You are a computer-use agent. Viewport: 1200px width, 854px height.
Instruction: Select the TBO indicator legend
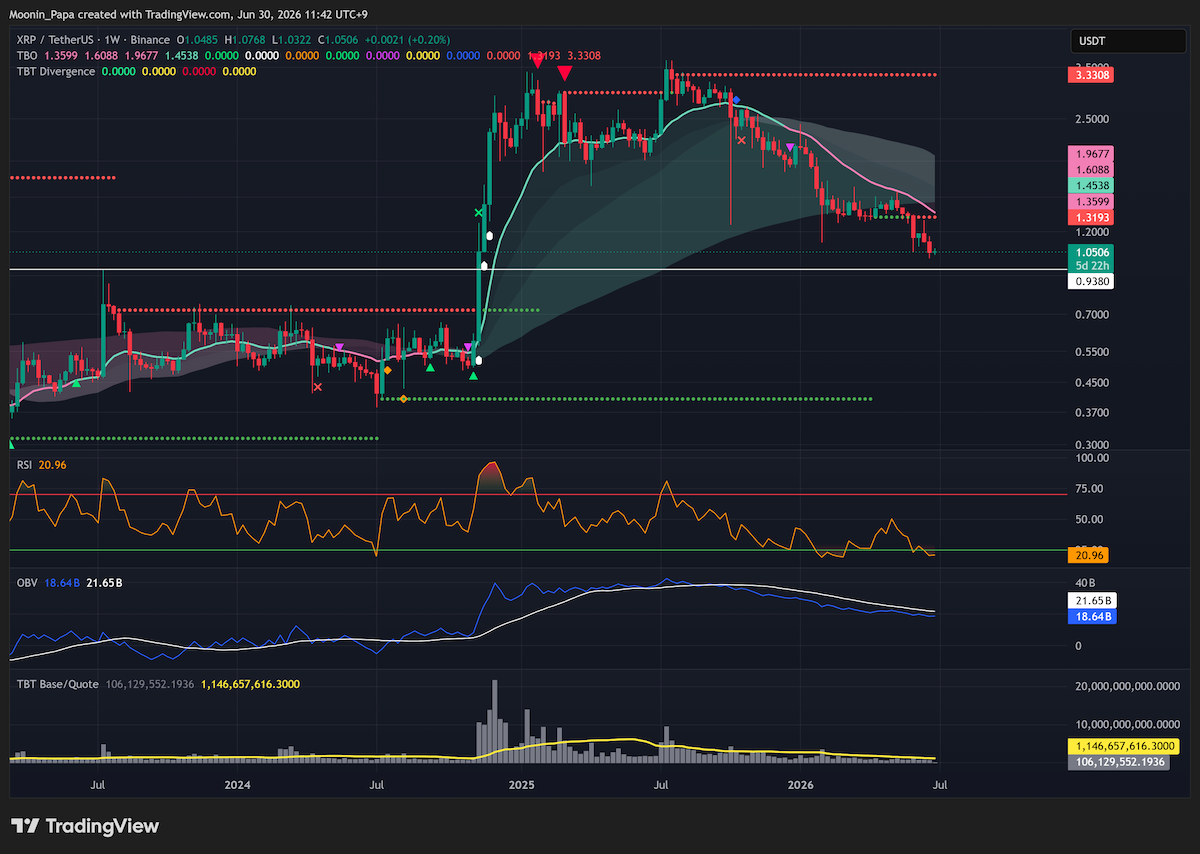point(25,55)
